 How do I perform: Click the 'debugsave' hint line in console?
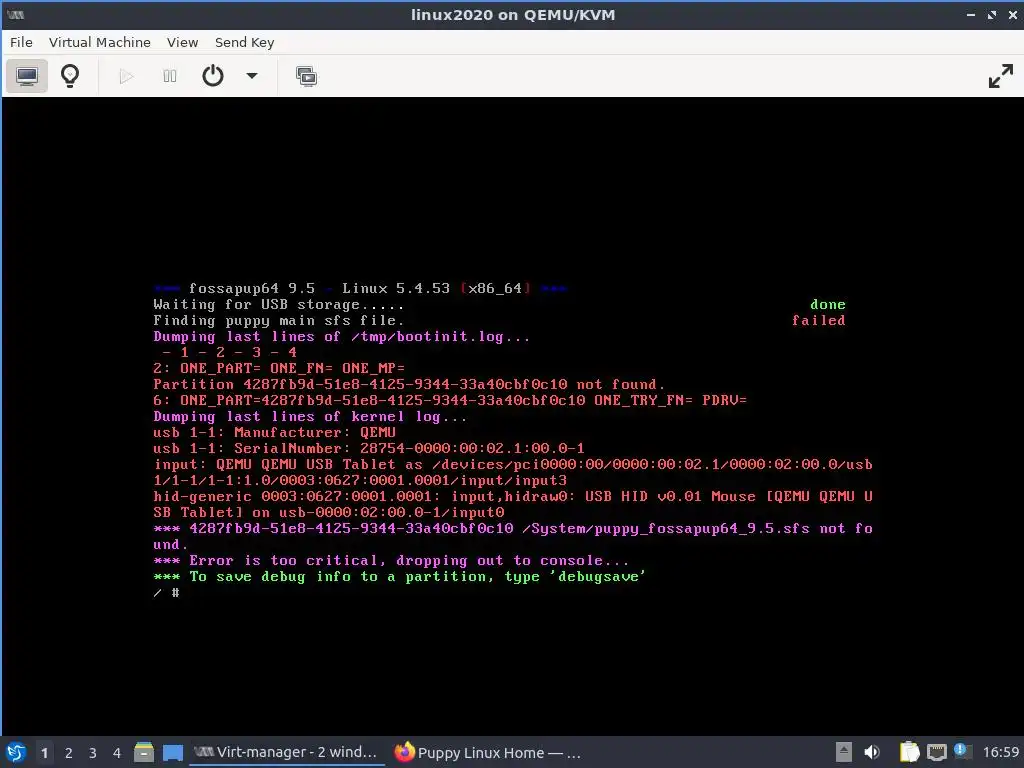(400, 577)
